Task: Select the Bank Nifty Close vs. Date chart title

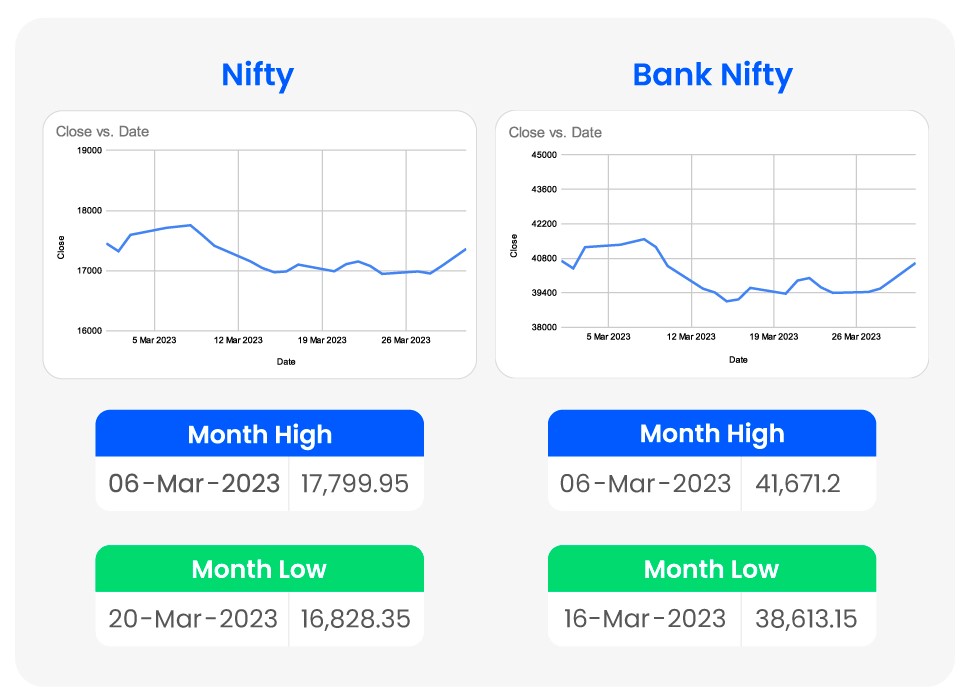Action: tap(555, 132)
